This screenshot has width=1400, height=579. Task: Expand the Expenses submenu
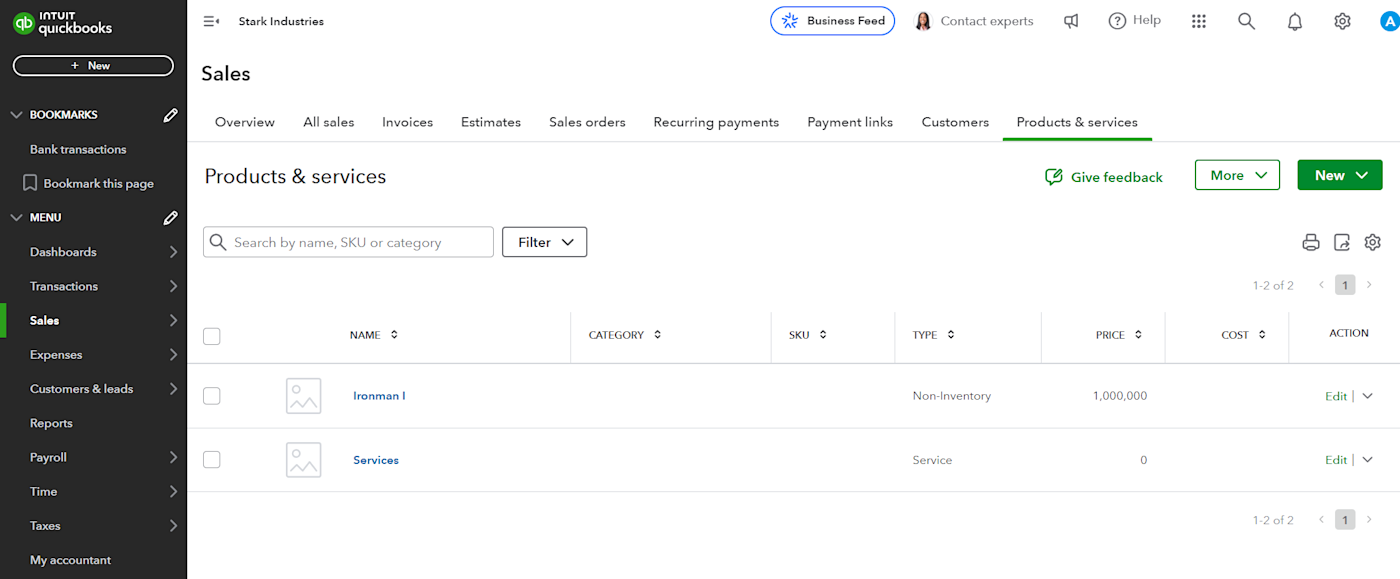coord(173,355)
